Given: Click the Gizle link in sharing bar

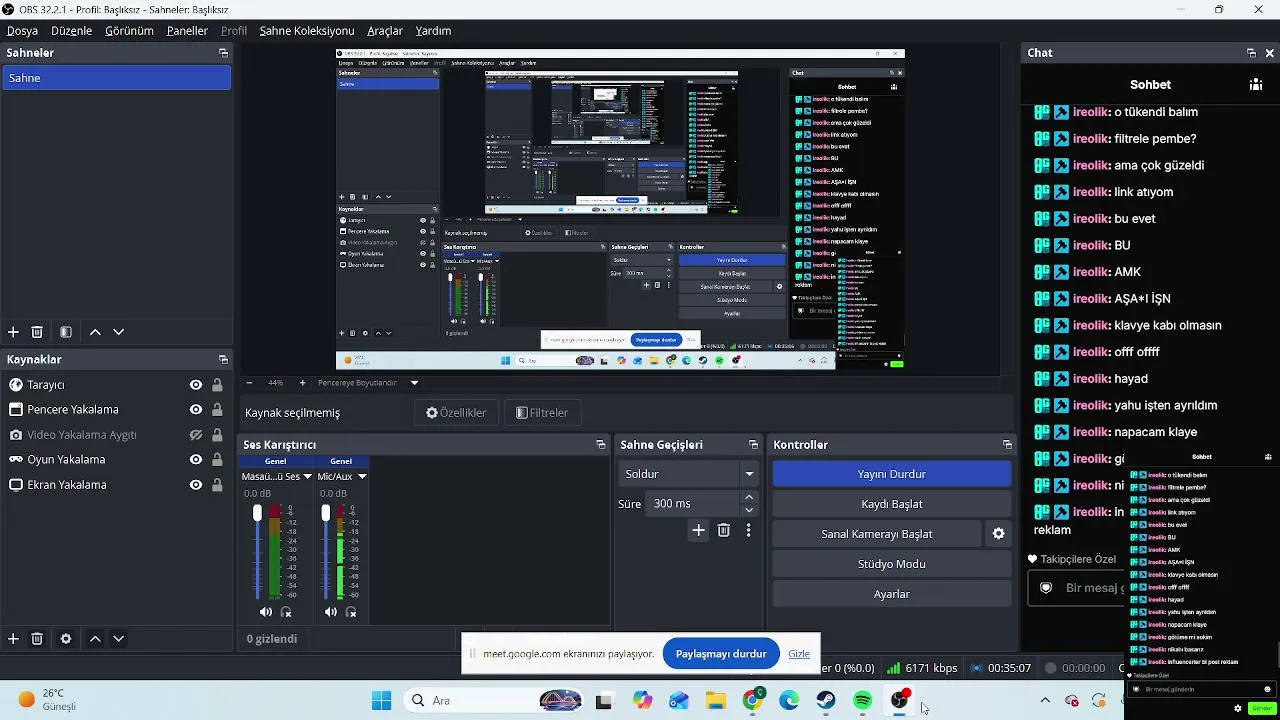Looking at the screenshot, I should pyautogui.click(x=799, y=654).
